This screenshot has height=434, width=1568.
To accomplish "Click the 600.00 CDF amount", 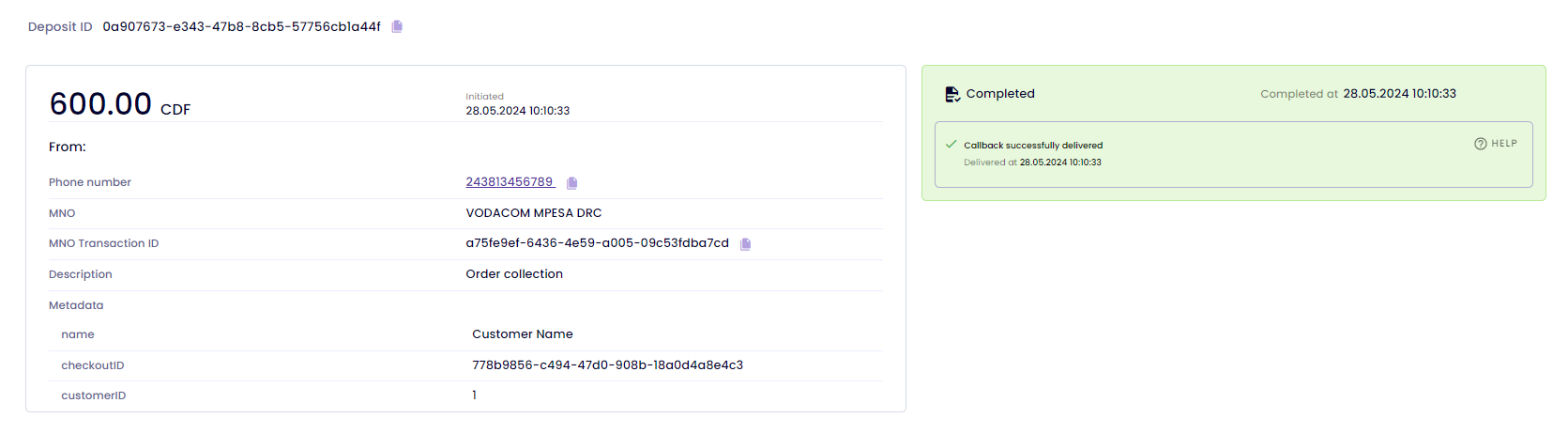I will [x=119, y=103].
